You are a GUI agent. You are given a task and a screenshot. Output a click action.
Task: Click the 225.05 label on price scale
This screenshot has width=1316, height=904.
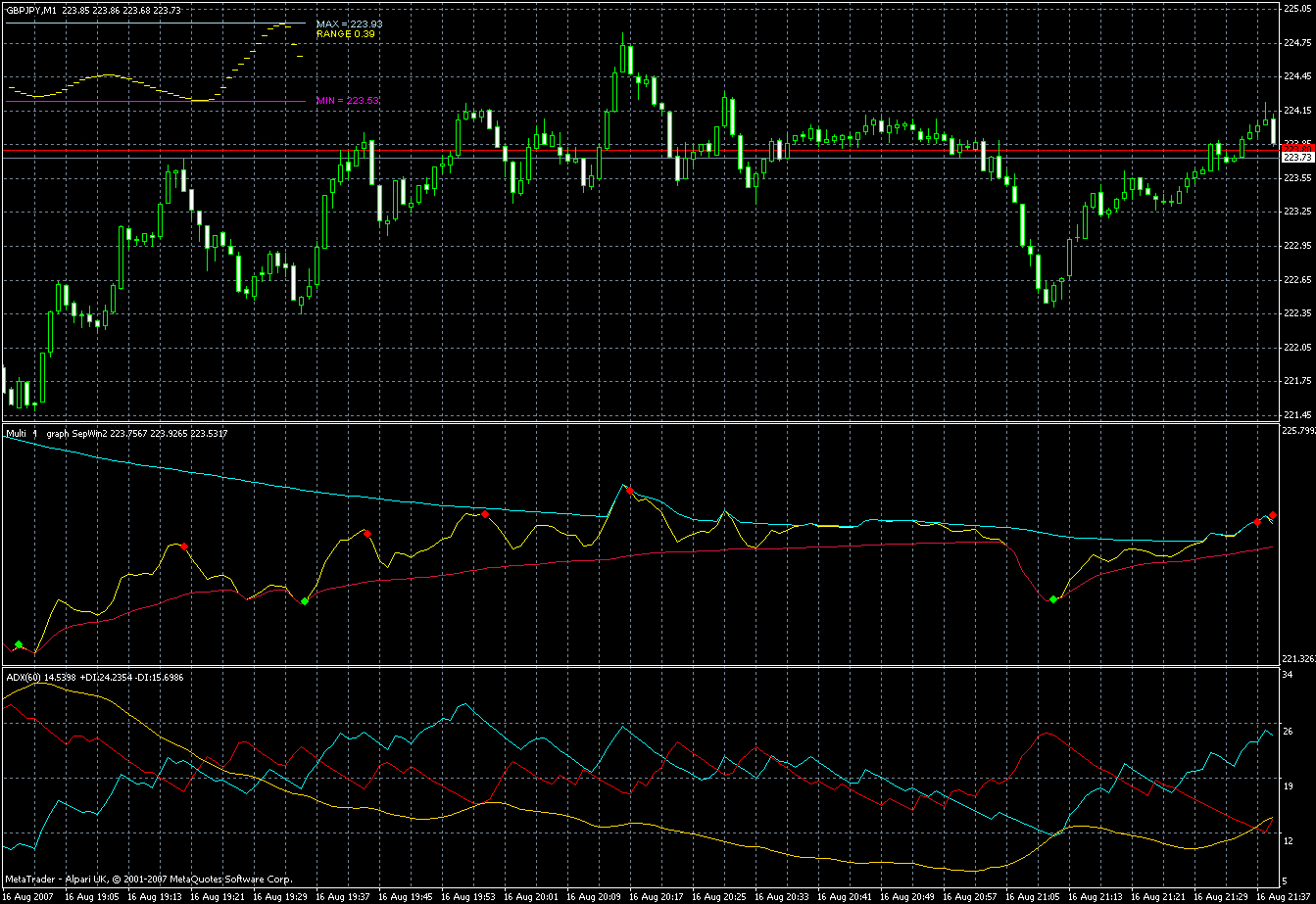point(1297,9)
